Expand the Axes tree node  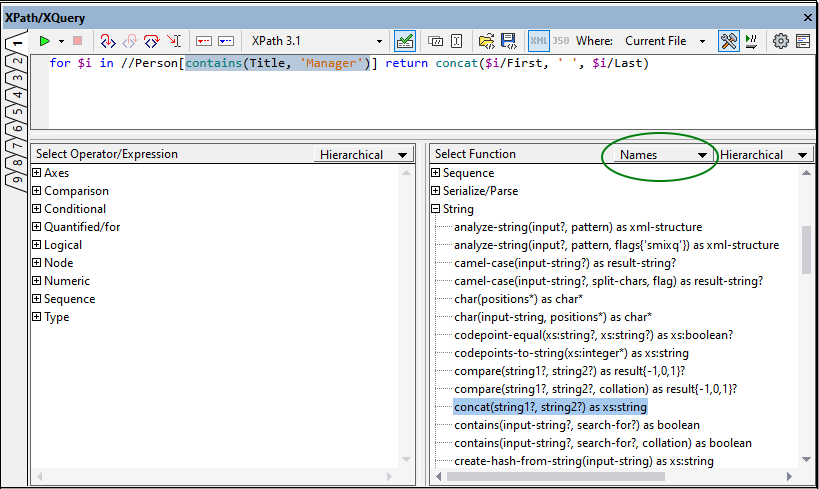coord(37,173)
